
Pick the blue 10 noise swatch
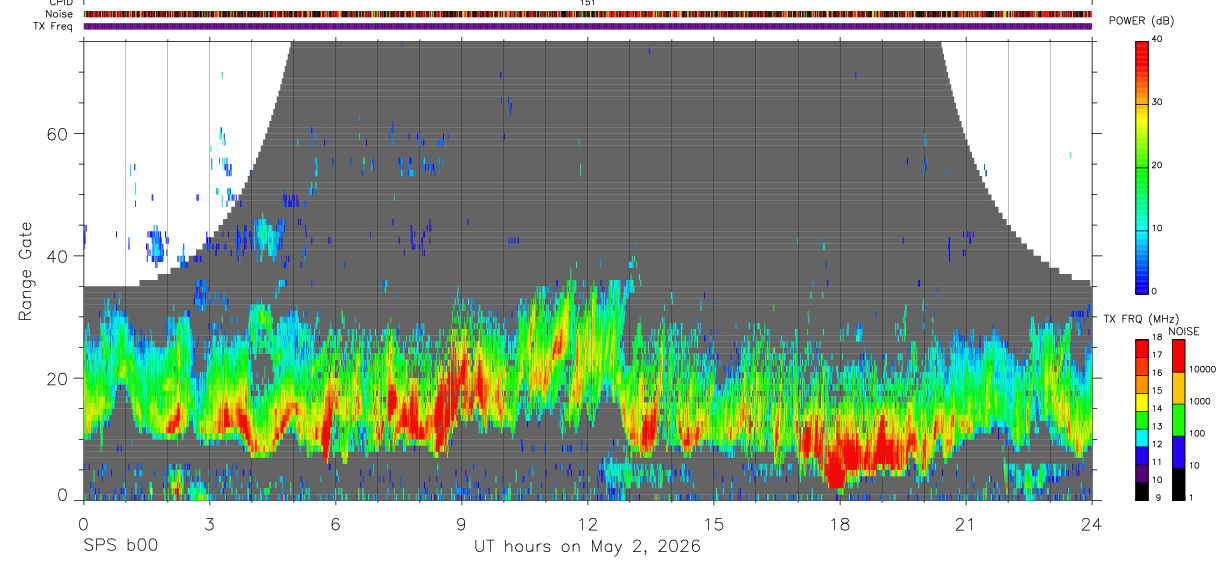(x=1178, y=452)
